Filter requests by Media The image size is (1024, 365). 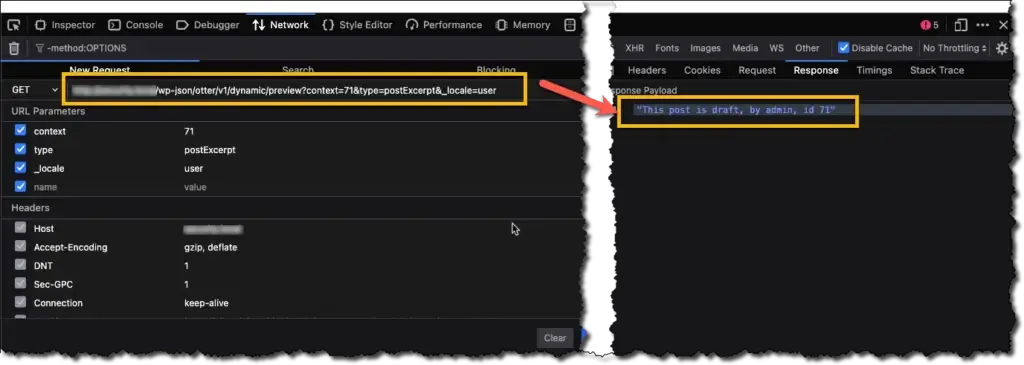point(745,48)
